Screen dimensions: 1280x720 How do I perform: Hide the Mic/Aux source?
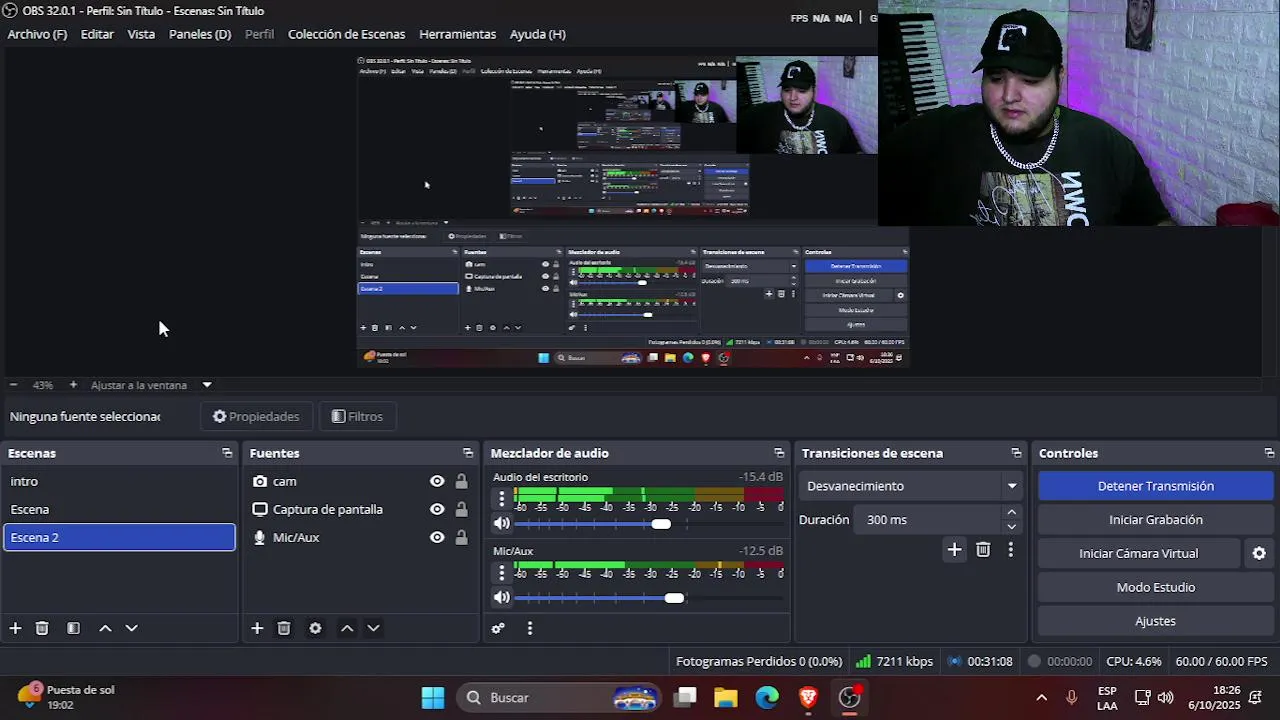pos(437,537)
